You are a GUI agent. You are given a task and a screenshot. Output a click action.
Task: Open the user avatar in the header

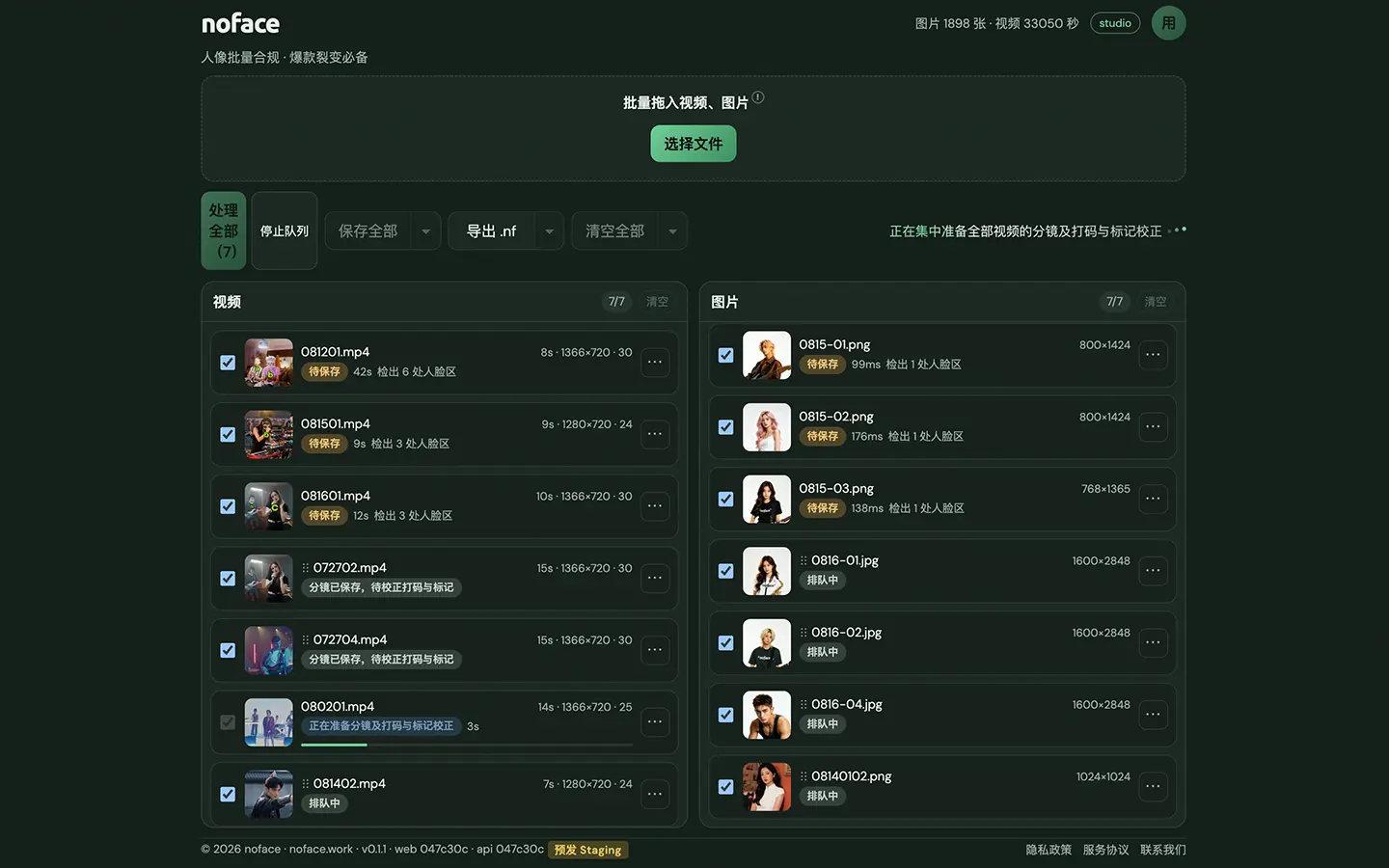(1168, 23)
